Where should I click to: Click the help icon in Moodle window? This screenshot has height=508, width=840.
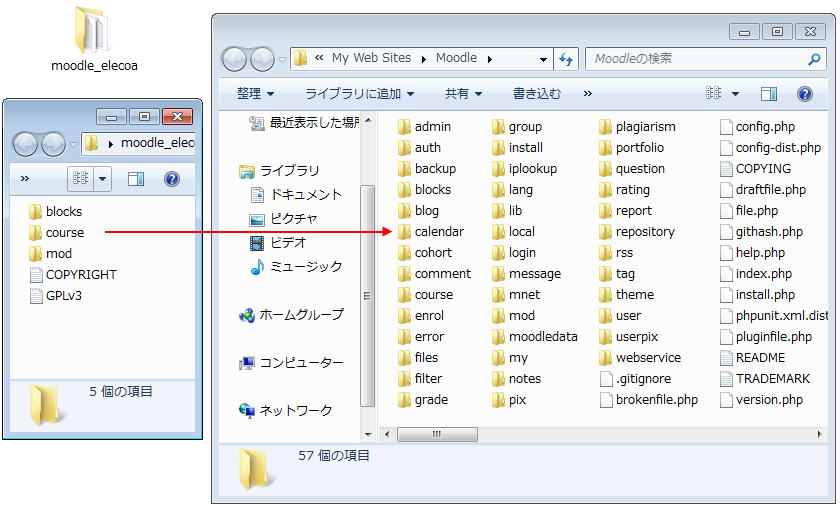[804, 94]
